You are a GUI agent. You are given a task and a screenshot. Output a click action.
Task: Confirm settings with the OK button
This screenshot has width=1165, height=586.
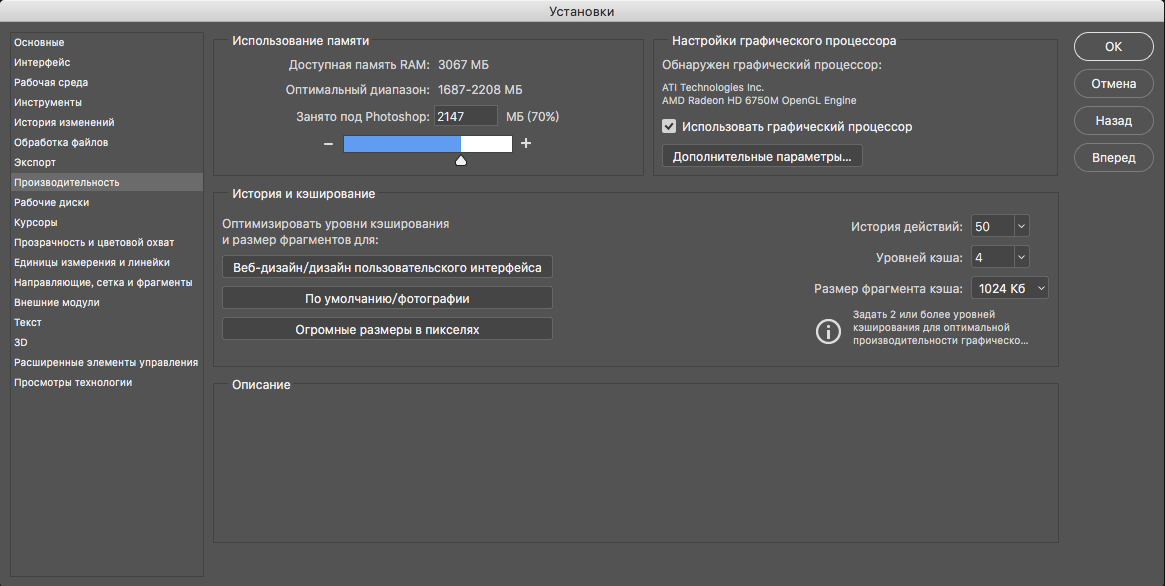tap(1113, 47)
